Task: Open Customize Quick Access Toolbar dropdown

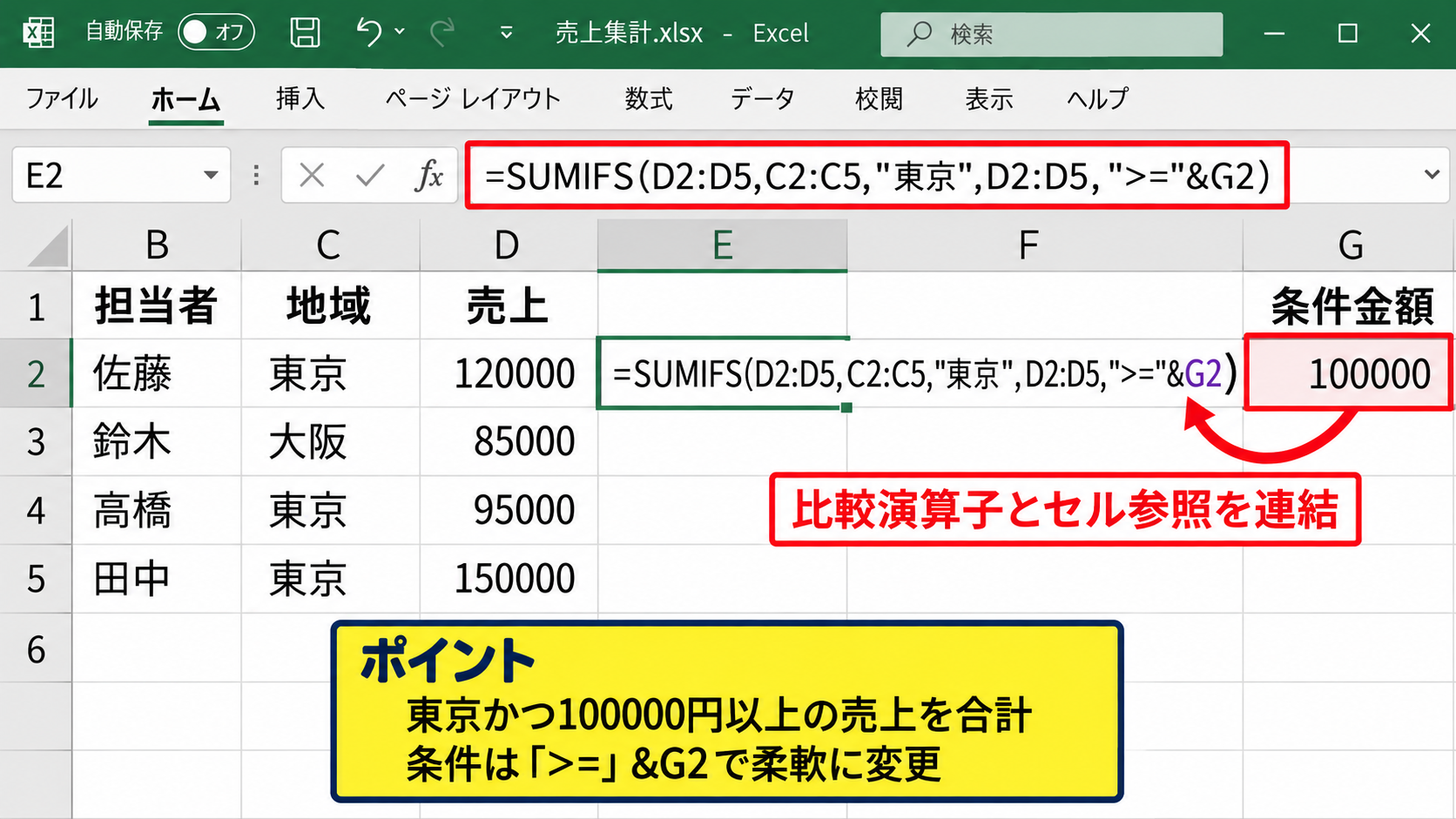Action: click(x=506, y=33)
